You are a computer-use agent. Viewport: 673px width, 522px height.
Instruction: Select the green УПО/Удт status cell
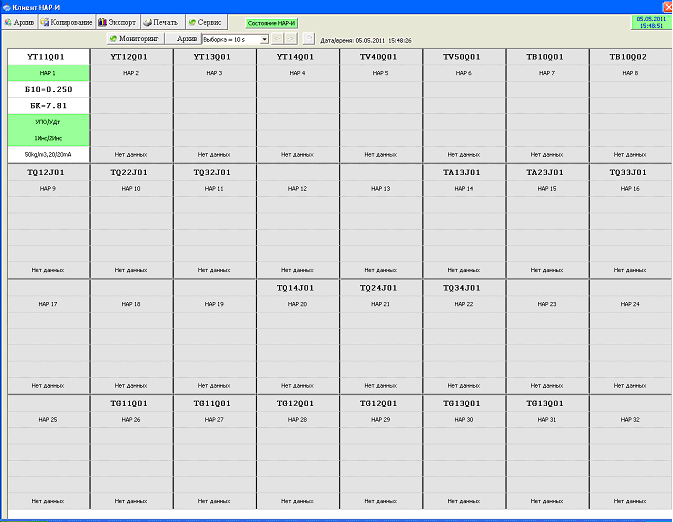tap(48, 121)
